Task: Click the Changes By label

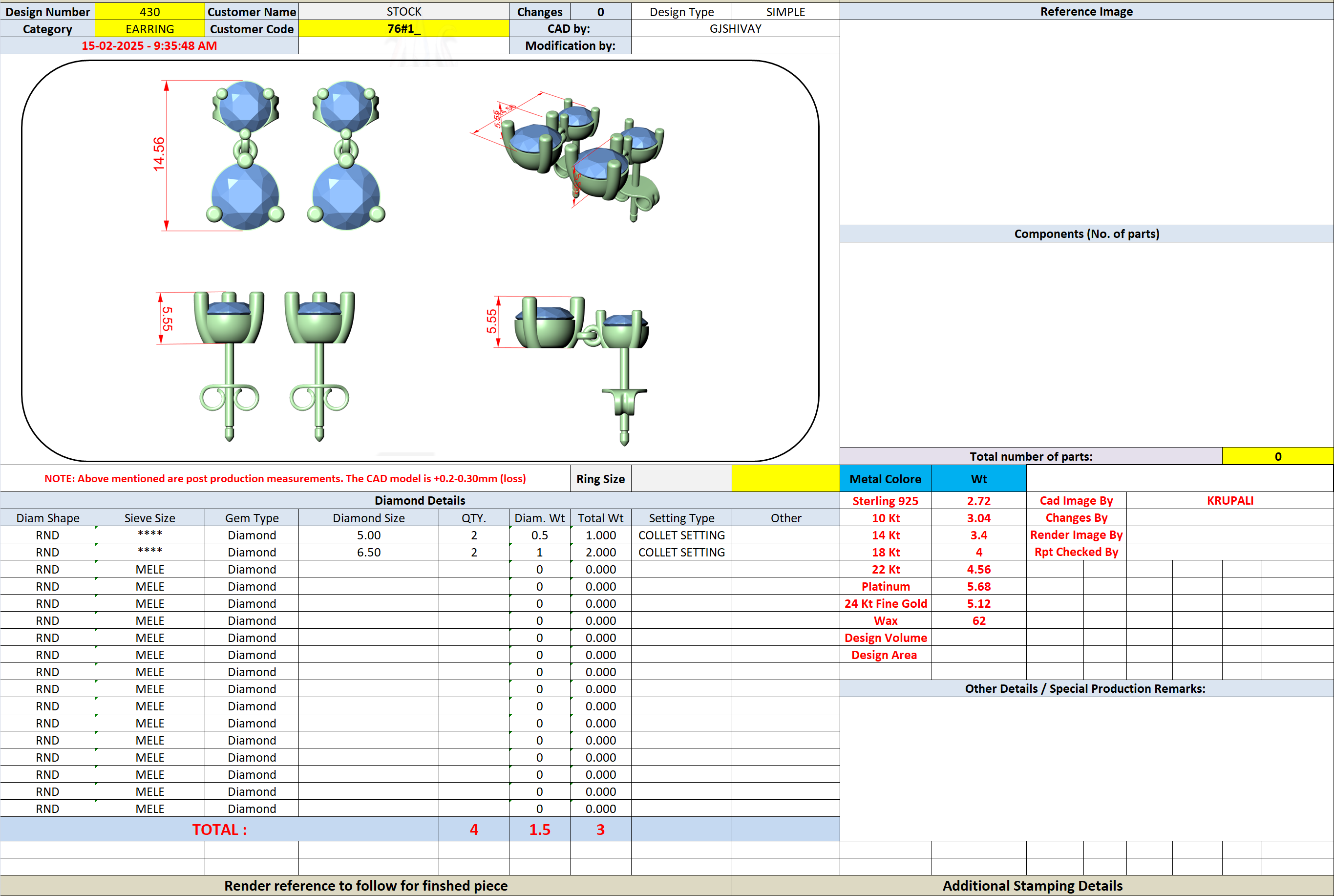Action: point(1077,518)
